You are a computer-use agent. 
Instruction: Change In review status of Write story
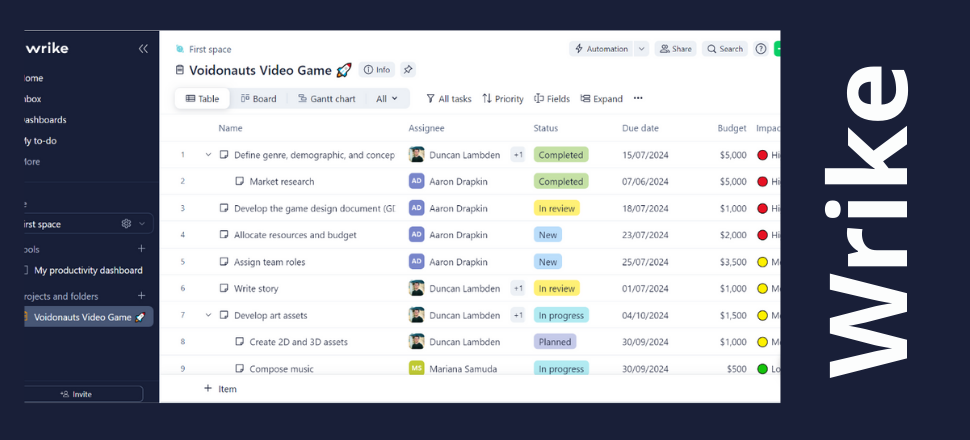click(x=556, y=288)
